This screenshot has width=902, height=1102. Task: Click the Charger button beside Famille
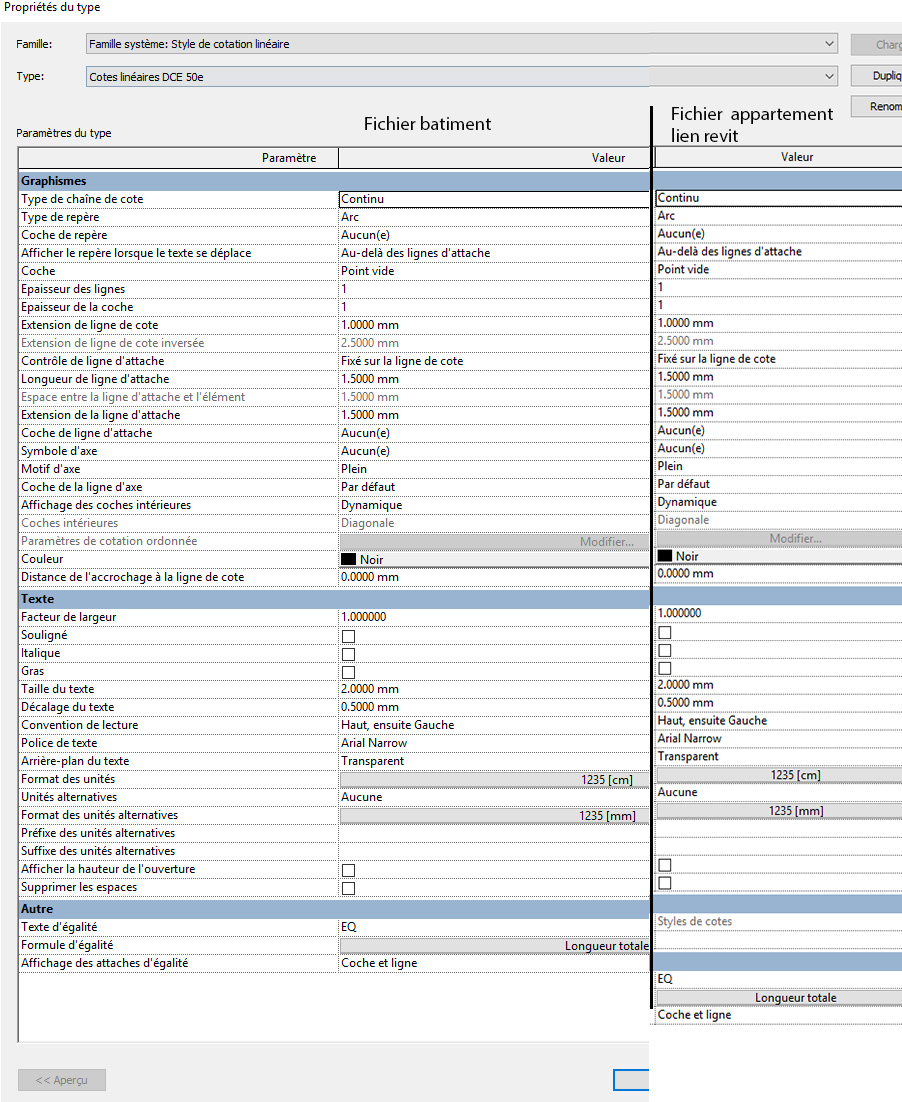pyautogui.click(x=876, y=45)
